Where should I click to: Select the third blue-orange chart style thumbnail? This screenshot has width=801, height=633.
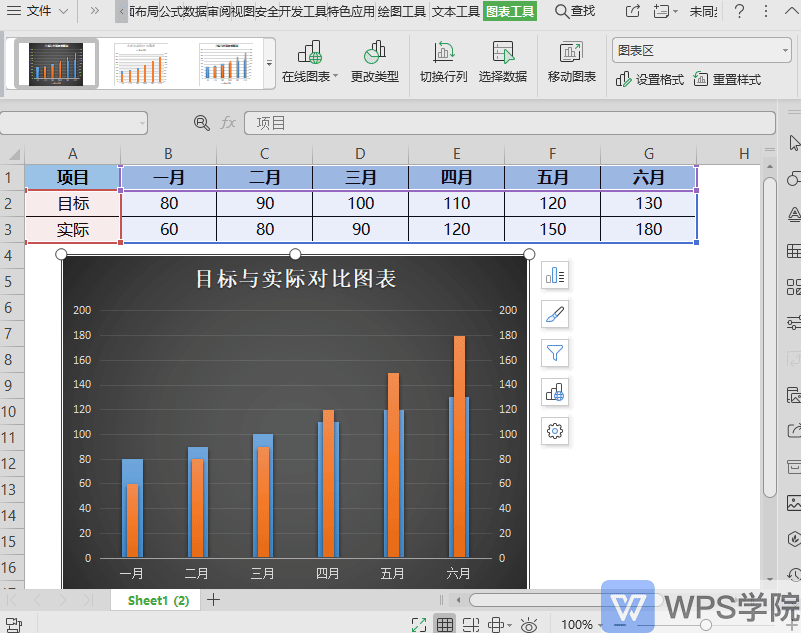(226, 63)
